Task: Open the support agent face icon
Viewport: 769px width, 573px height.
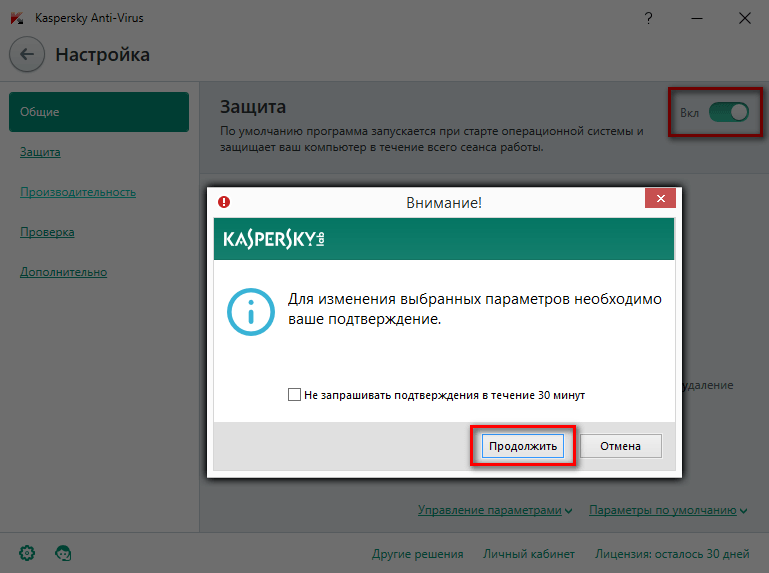Action: [x=63, y=553]
